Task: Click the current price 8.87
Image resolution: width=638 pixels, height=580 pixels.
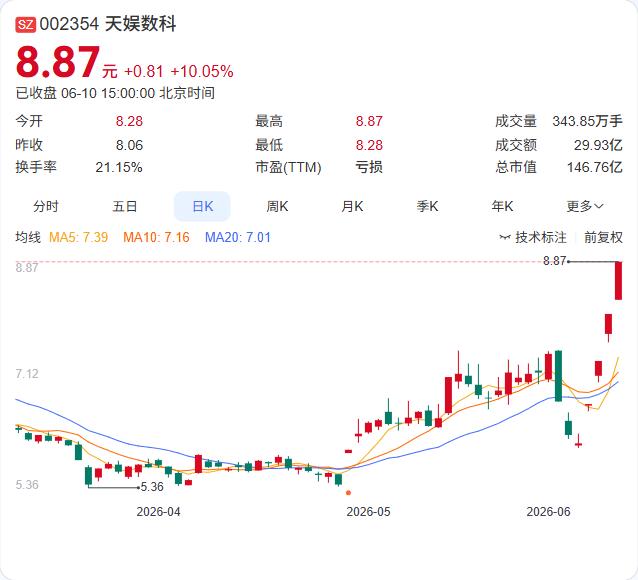Action: coord(58,62)
